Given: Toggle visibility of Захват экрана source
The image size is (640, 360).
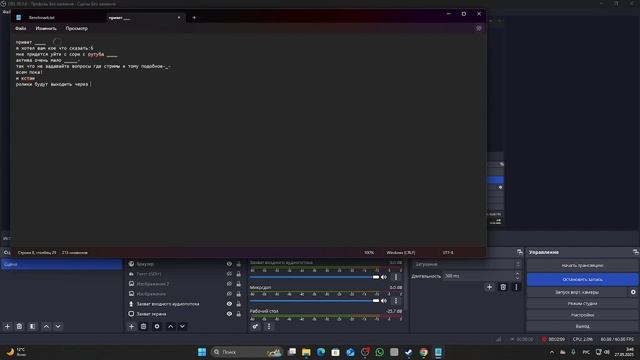Looking at the screenshot, I should [x=229, y=314].
